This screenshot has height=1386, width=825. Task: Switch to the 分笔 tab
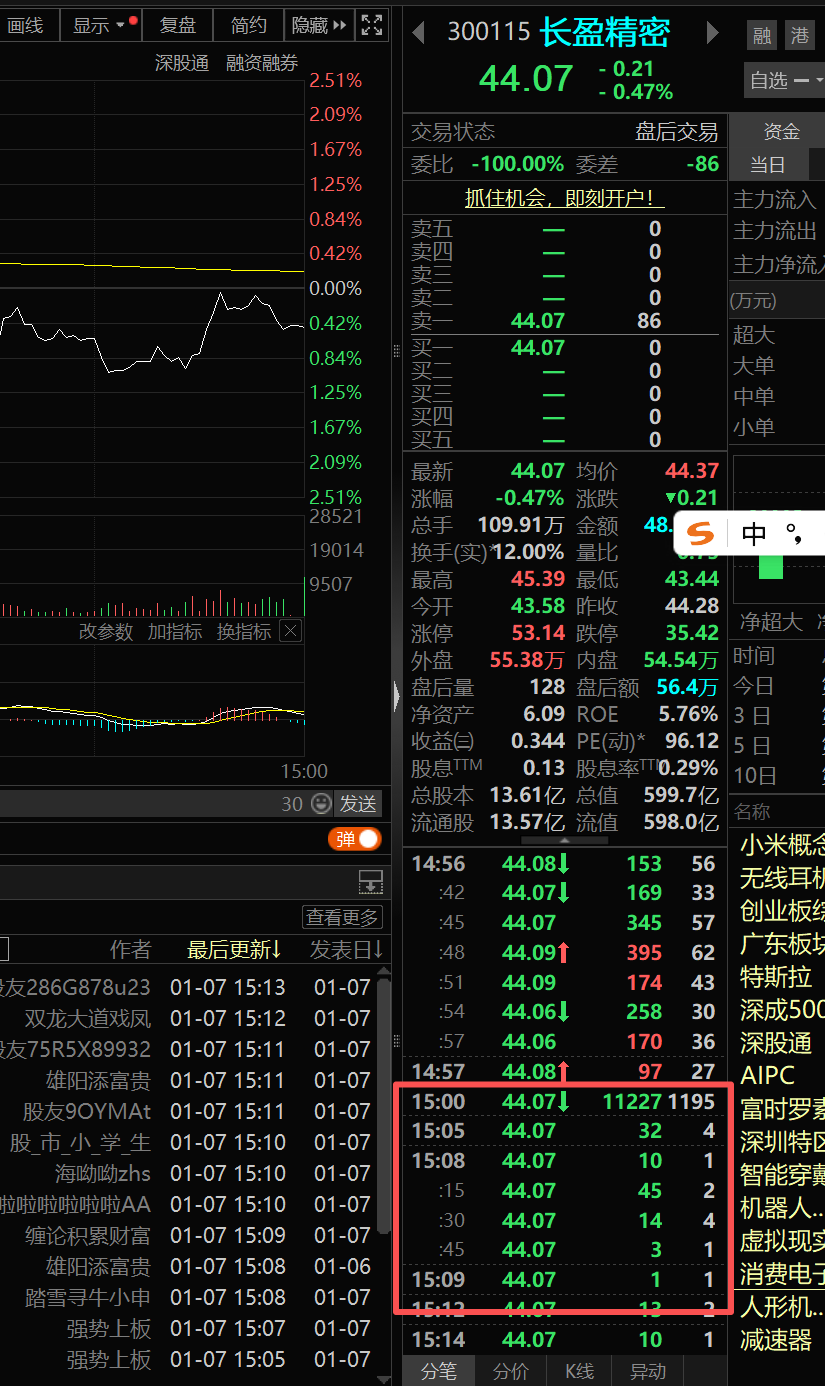pos(438,1370)
